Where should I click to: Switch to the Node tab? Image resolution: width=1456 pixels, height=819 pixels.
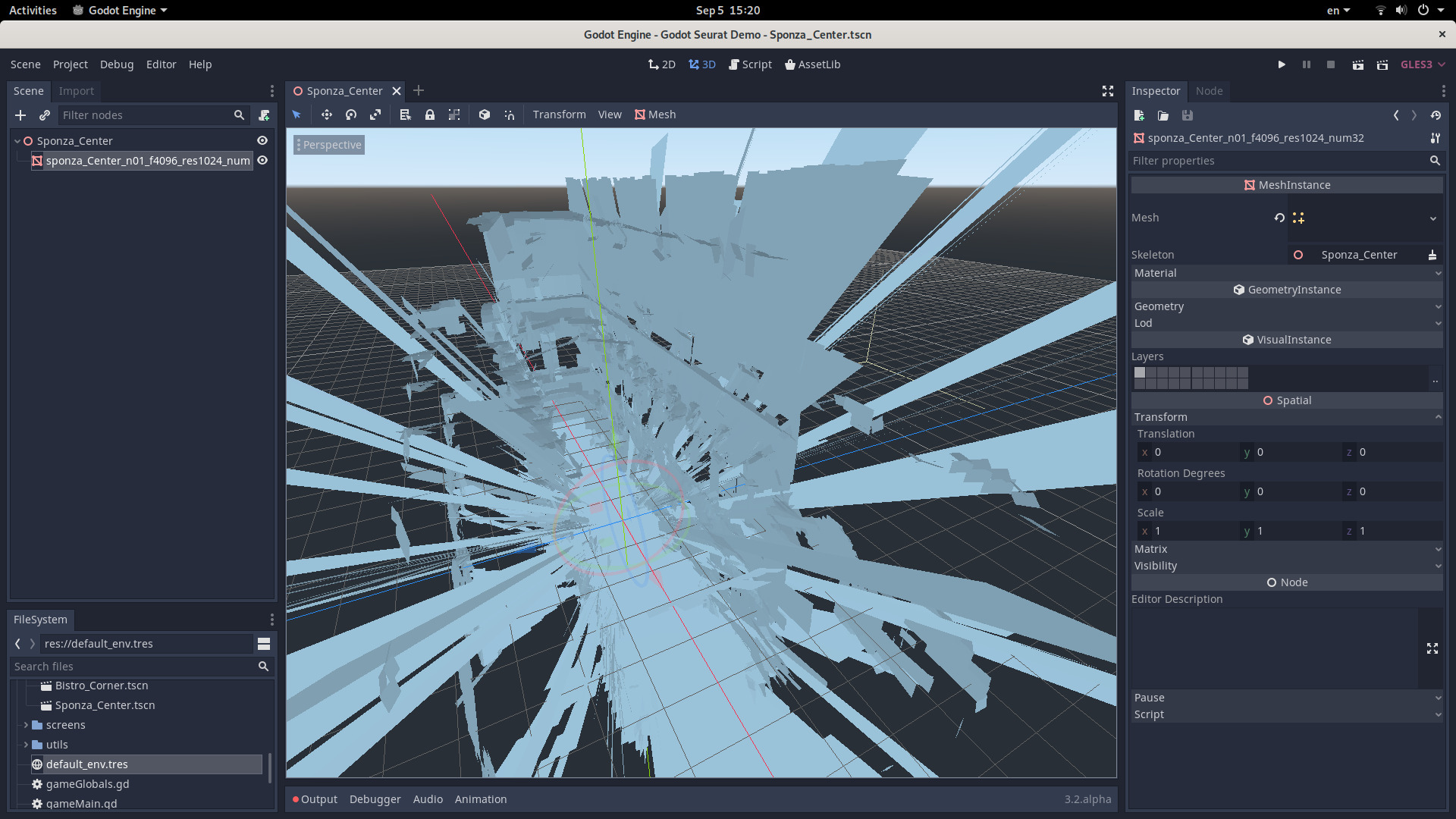tap(1209, 91)
